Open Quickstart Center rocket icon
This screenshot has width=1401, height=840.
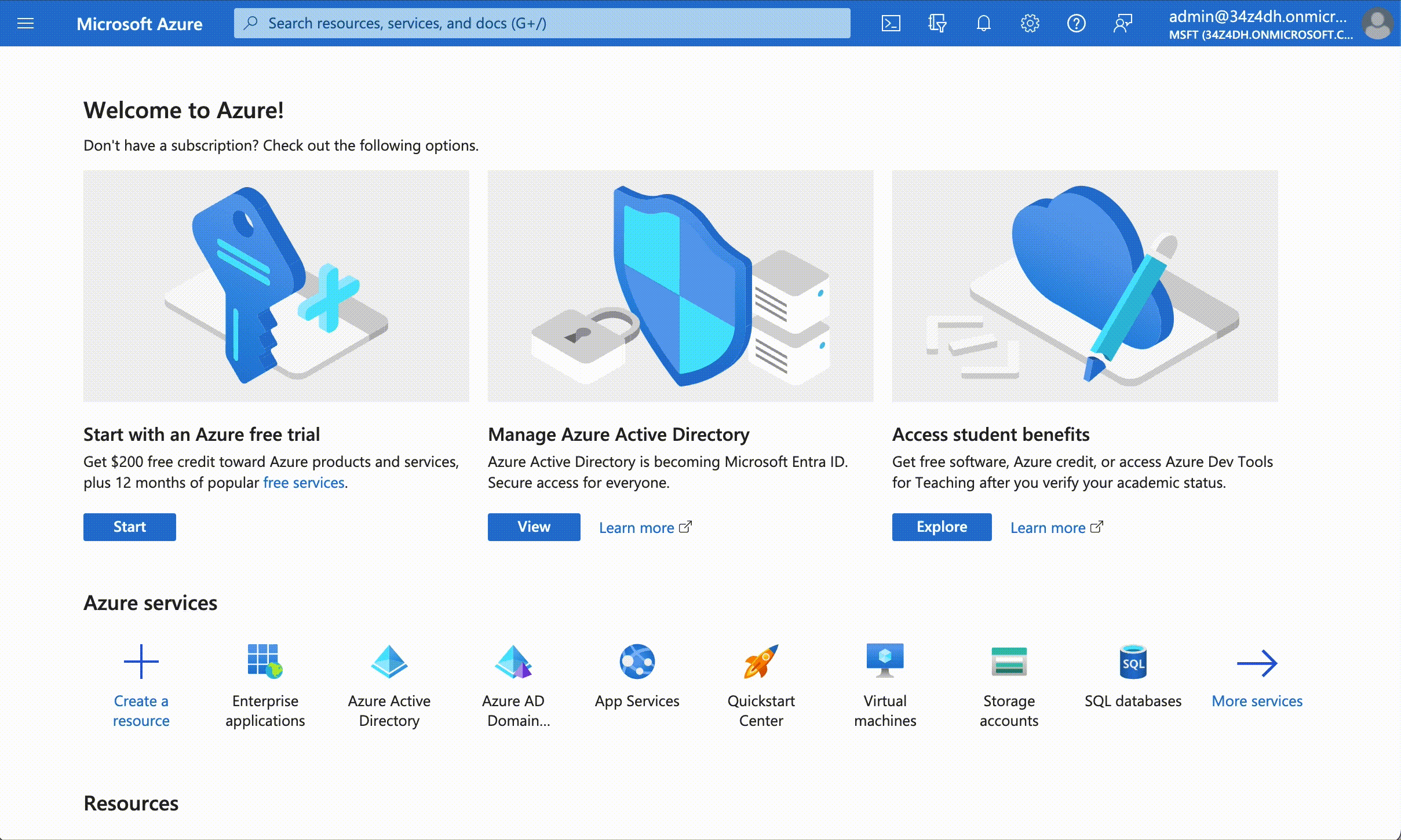[761, 661]
